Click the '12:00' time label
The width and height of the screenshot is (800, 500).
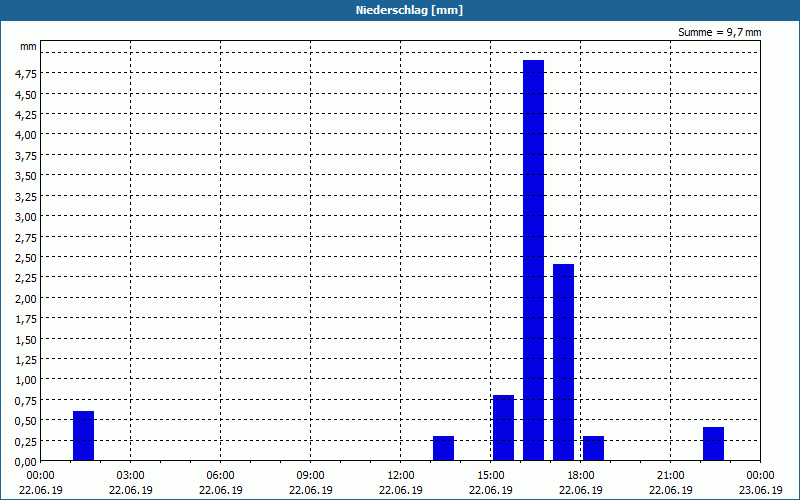point(401,476)
